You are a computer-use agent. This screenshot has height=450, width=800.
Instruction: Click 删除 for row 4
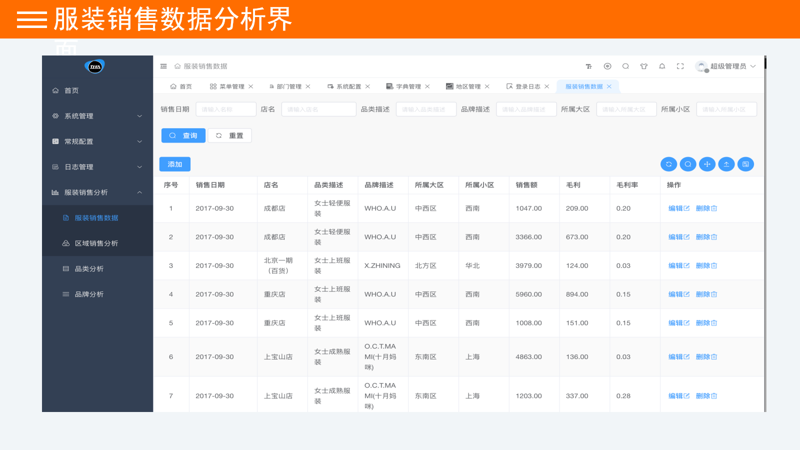click(x=707, y=294)
